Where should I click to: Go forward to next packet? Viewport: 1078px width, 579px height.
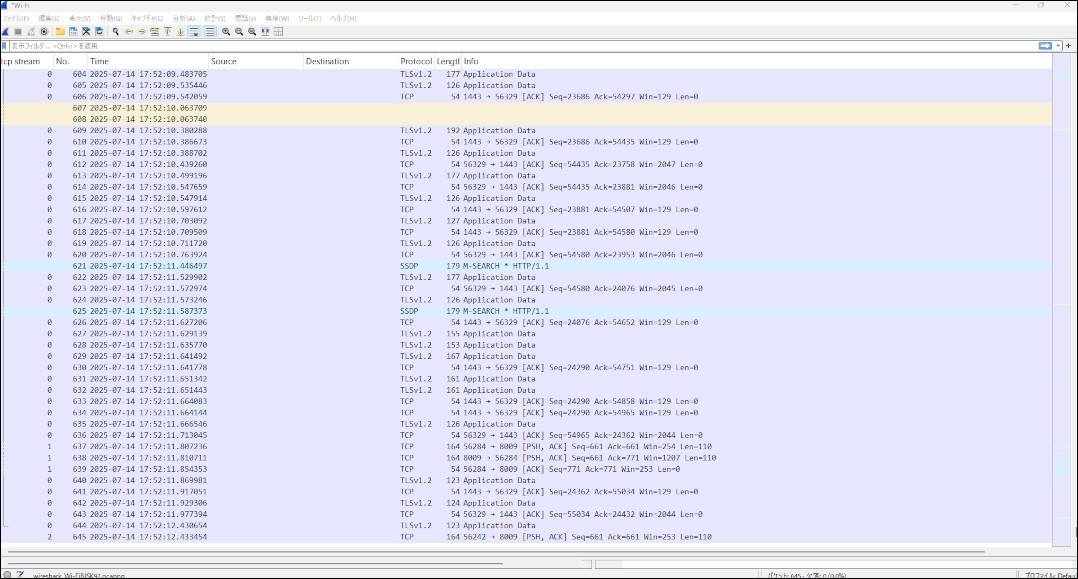pyautogui.click(x=142, y=32)
